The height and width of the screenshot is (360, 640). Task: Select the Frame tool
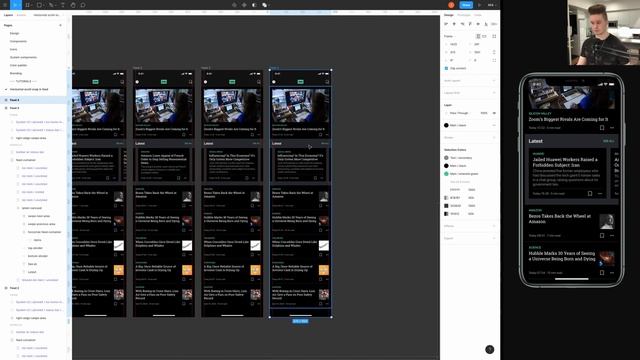[x=27, y=5]
